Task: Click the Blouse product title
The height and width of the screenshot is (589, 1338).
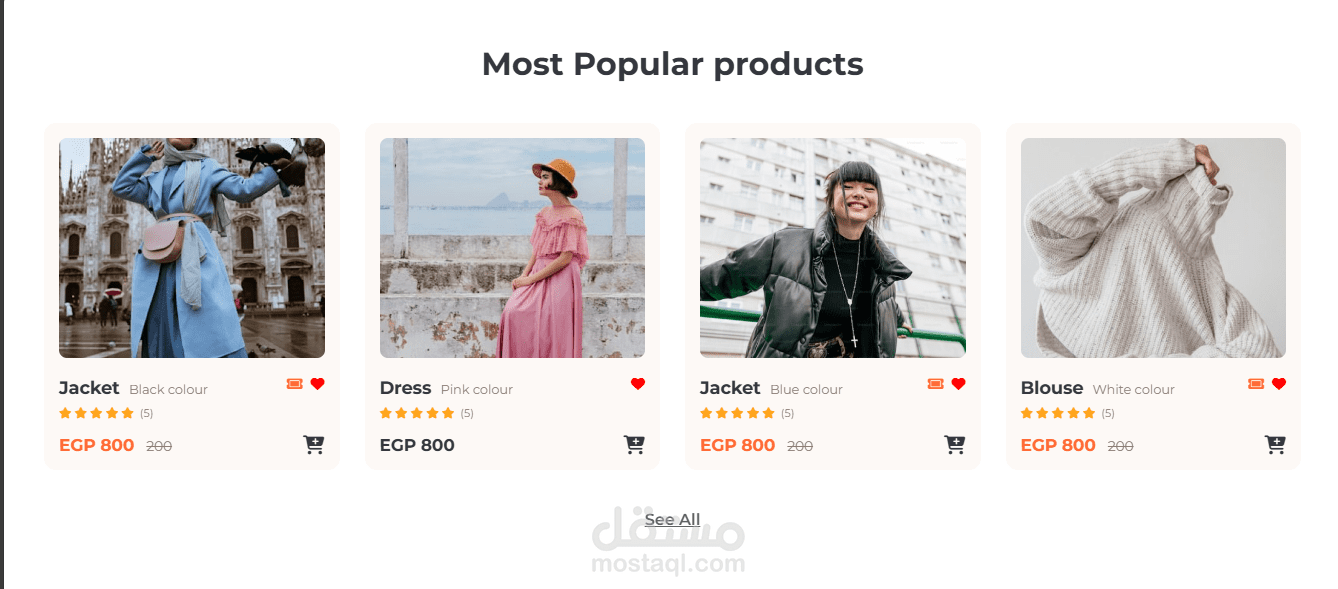Action: click(1052, 388)
